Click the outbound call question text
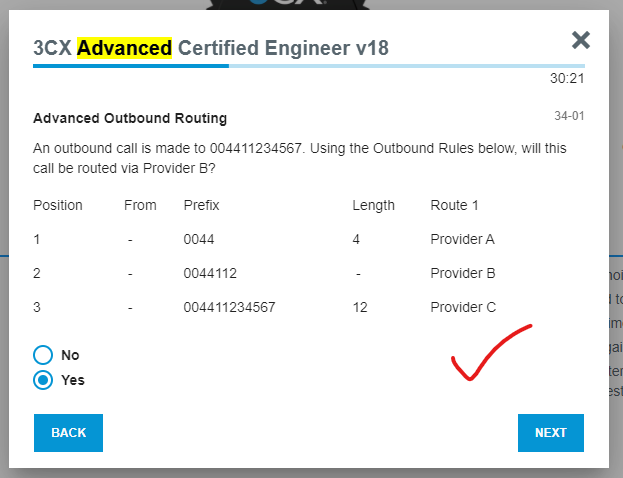The image size is (623, 478). coord(300,158)
